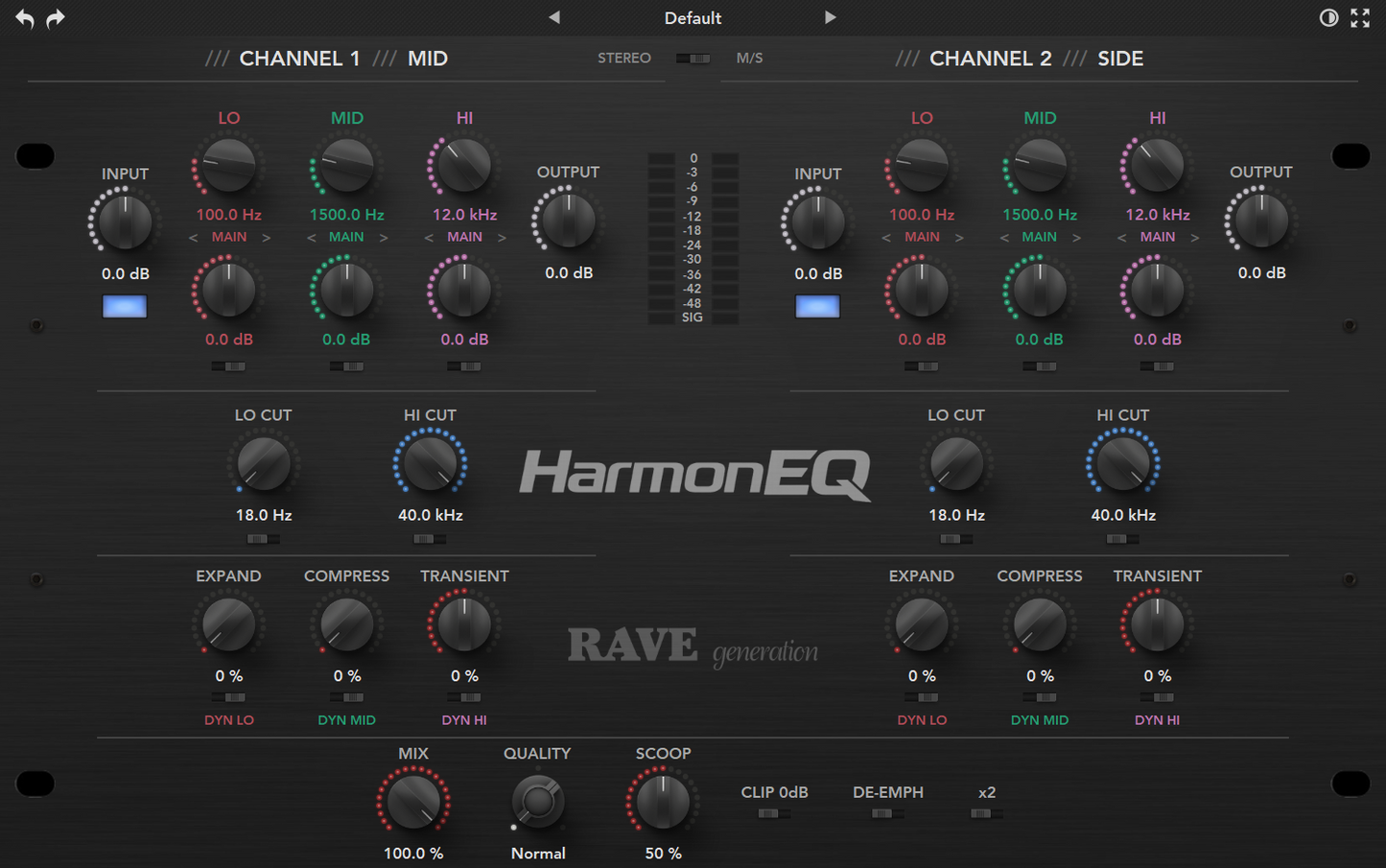Click the Default preset name field

click(x=693, y=17)
